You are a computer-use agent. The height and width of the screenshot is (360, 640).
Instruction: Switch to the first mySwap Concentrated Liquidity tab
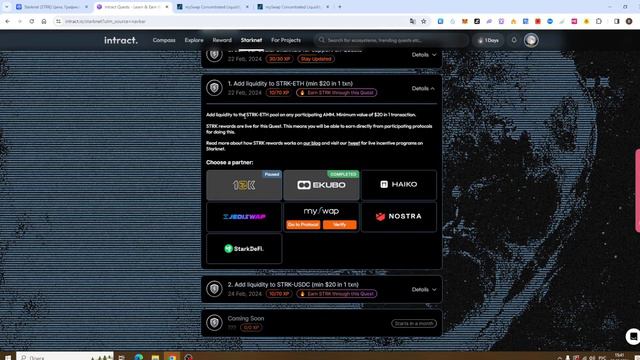point(213,7)
